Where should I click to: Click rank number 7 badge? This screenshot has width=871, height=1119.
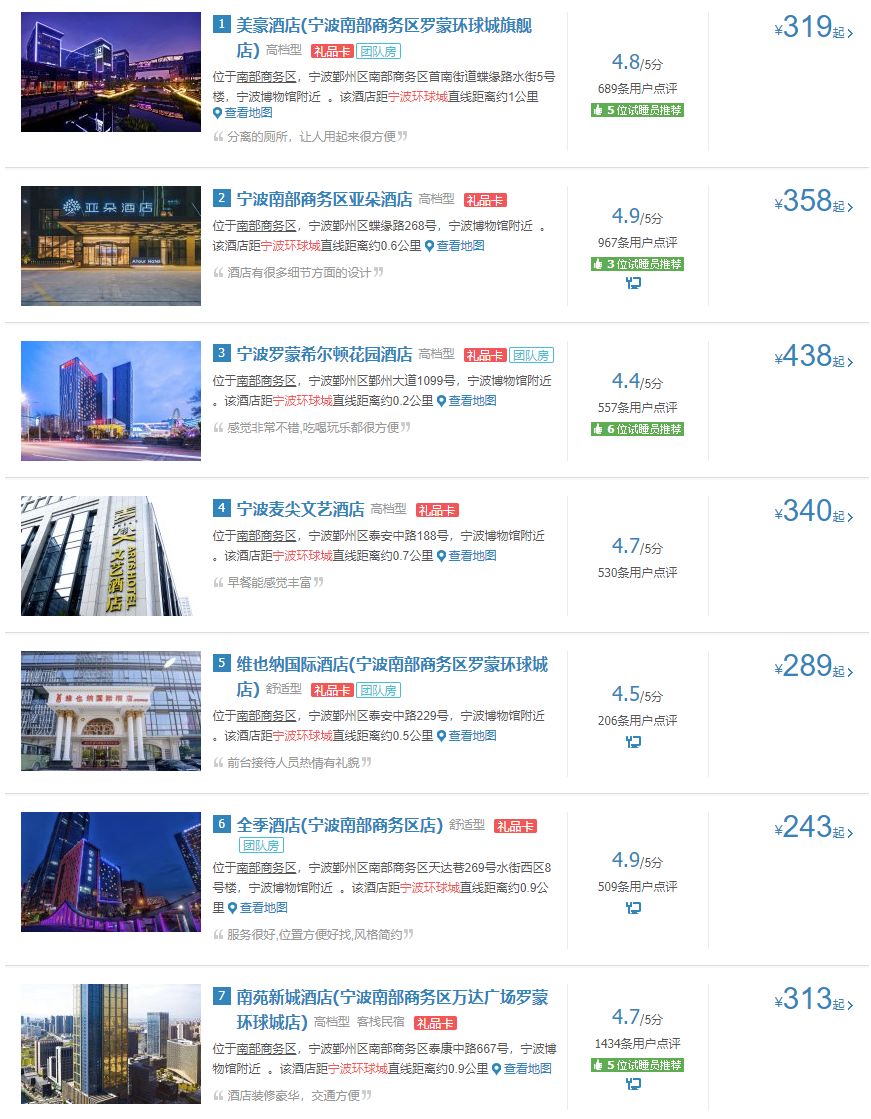[x=221, y=996]
